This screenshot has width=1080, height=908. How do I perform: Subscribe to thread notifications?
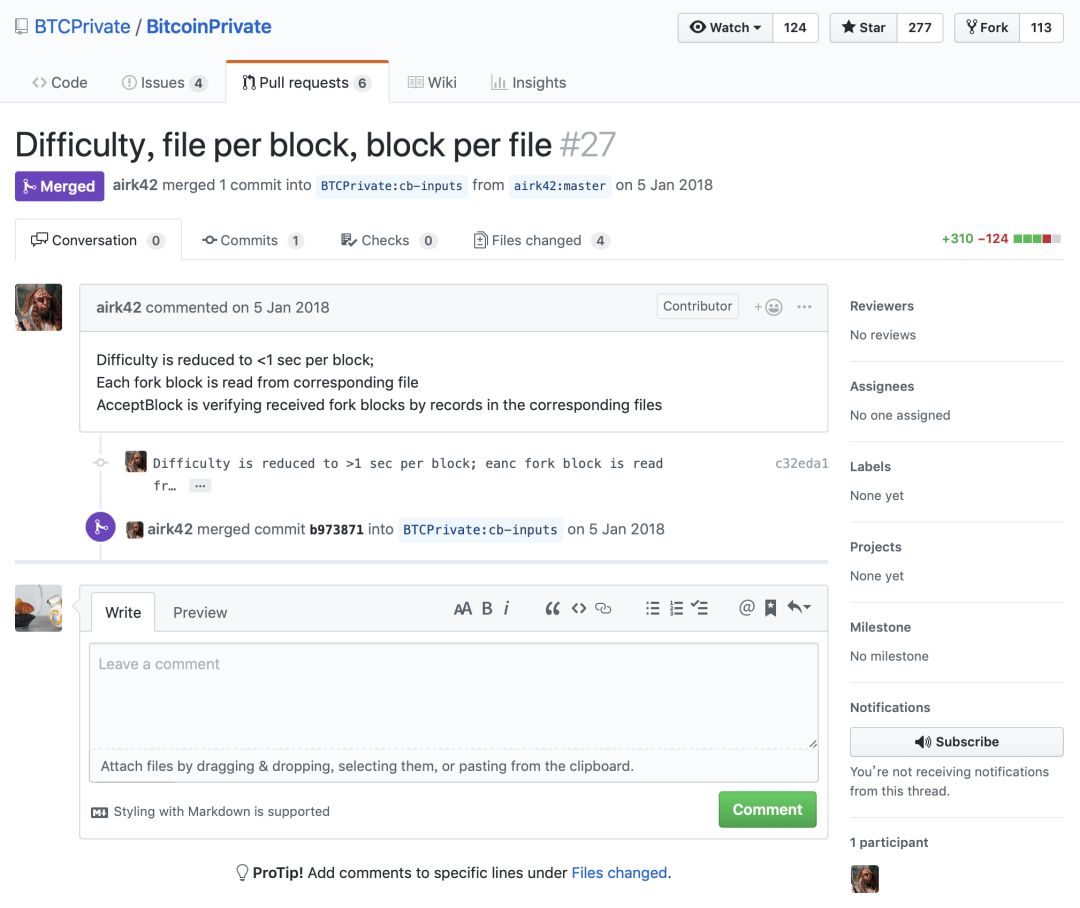pyautogui.click(x=956, y=742)
